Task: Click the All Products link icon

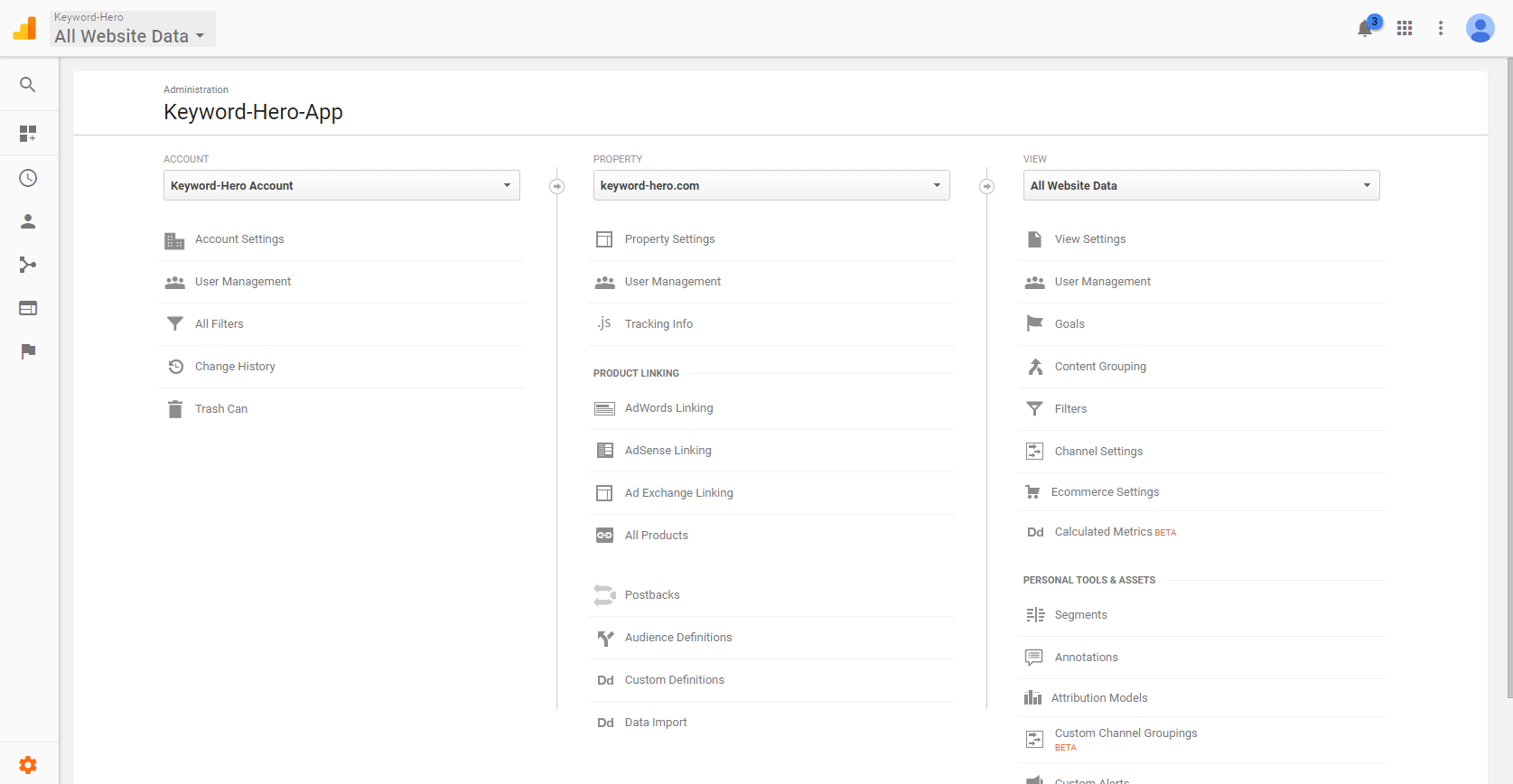Action: [604, 535]
